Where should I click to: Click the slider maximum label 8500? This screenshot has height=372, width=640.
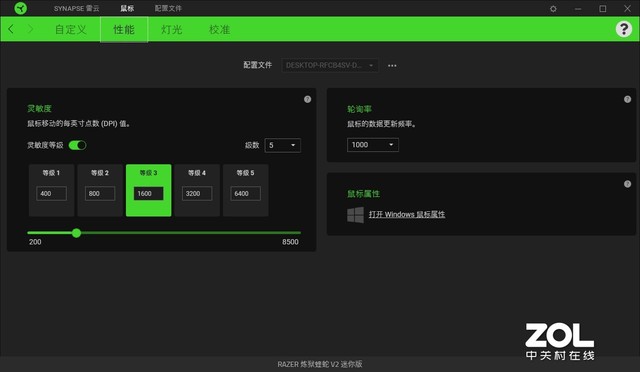(290, 242)
